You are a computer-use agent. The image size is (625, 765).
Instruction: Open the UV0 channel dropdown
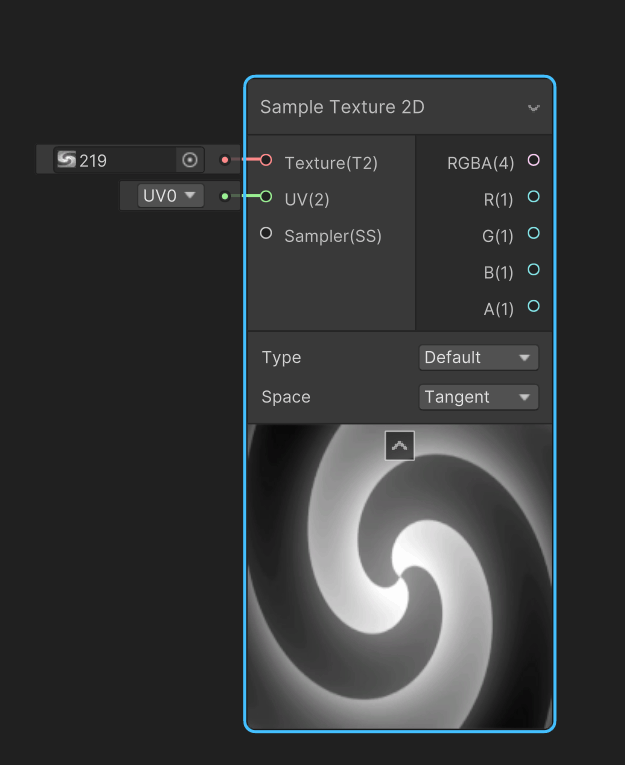coord(170,196)
